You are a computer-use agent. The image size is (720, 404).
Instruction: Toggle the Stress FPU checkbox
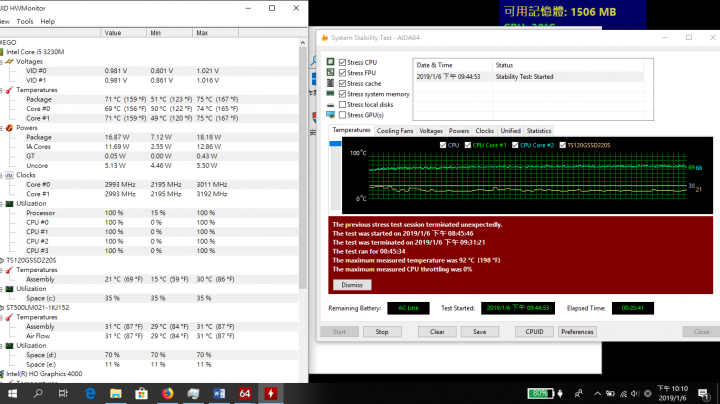pyautogui.click(x=343, y=73)
